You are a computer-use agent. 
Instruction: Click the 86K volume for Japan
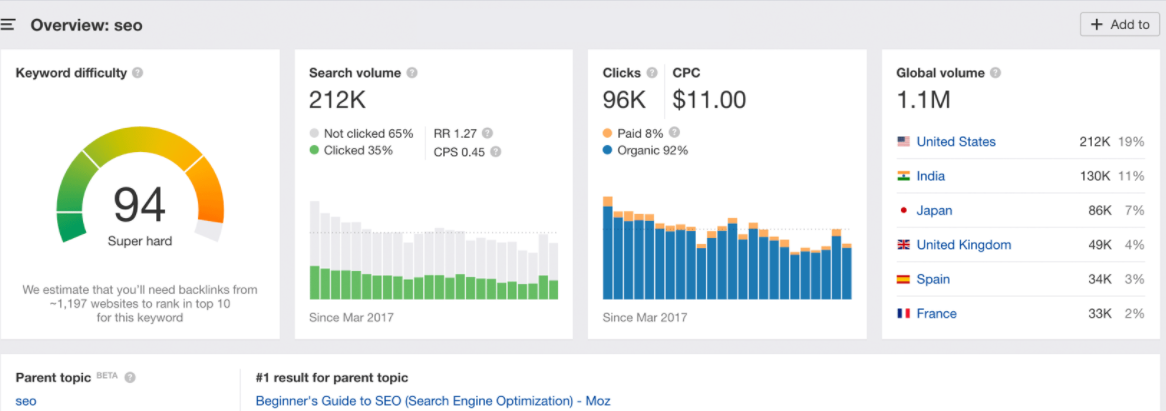1099,210
